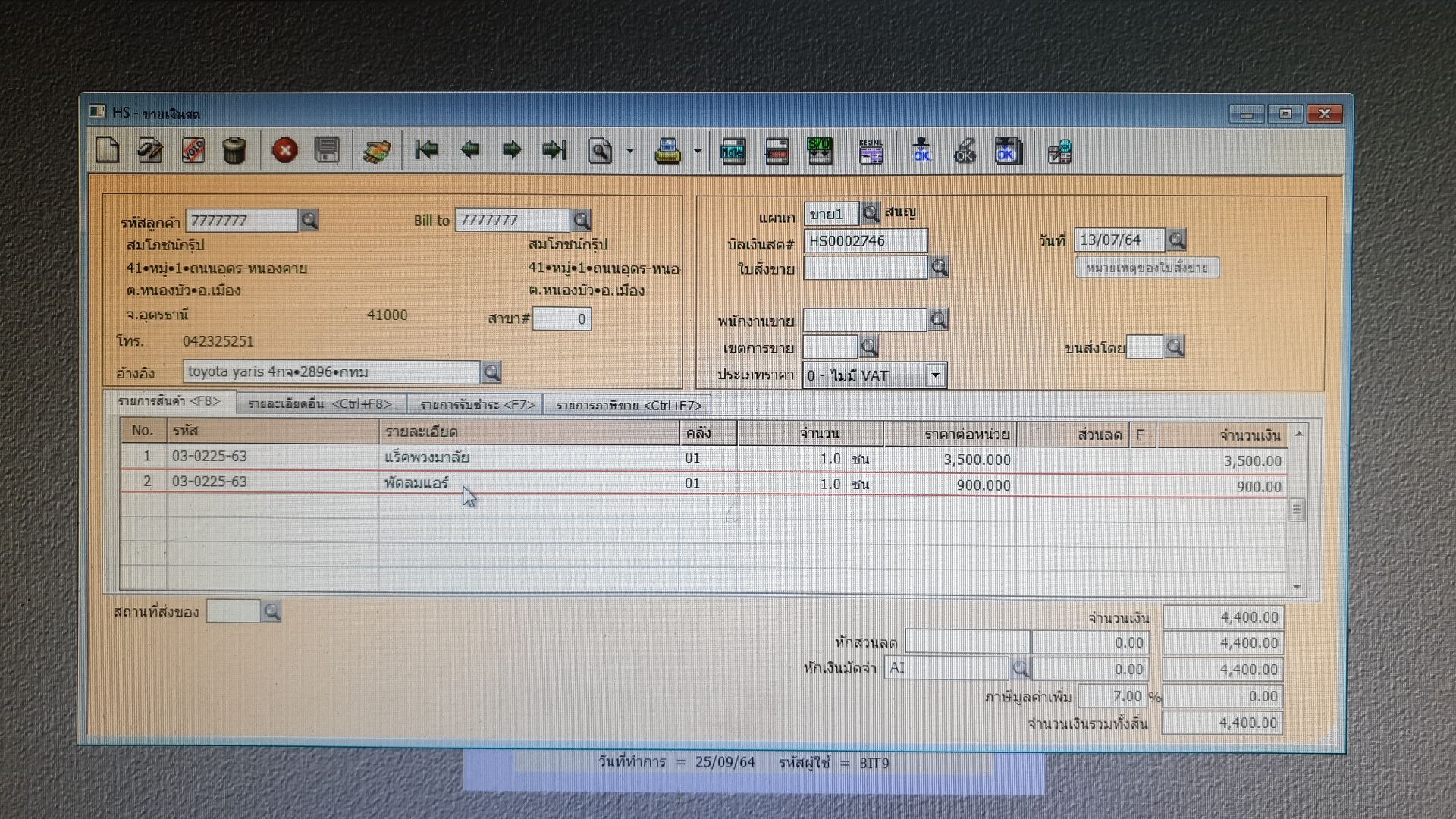This screenshot has height=819, width=1456.
Task: Jump to the last record
Action: point(554,150)
